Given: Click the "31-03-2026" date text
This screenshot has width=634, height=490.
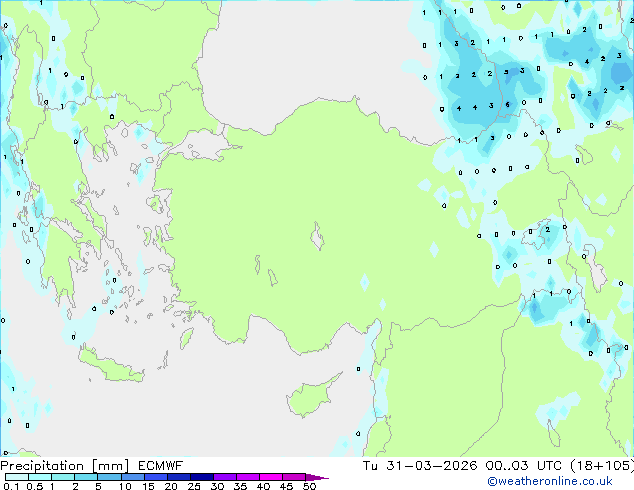Looking at the screenshot, I should (432, 466).
